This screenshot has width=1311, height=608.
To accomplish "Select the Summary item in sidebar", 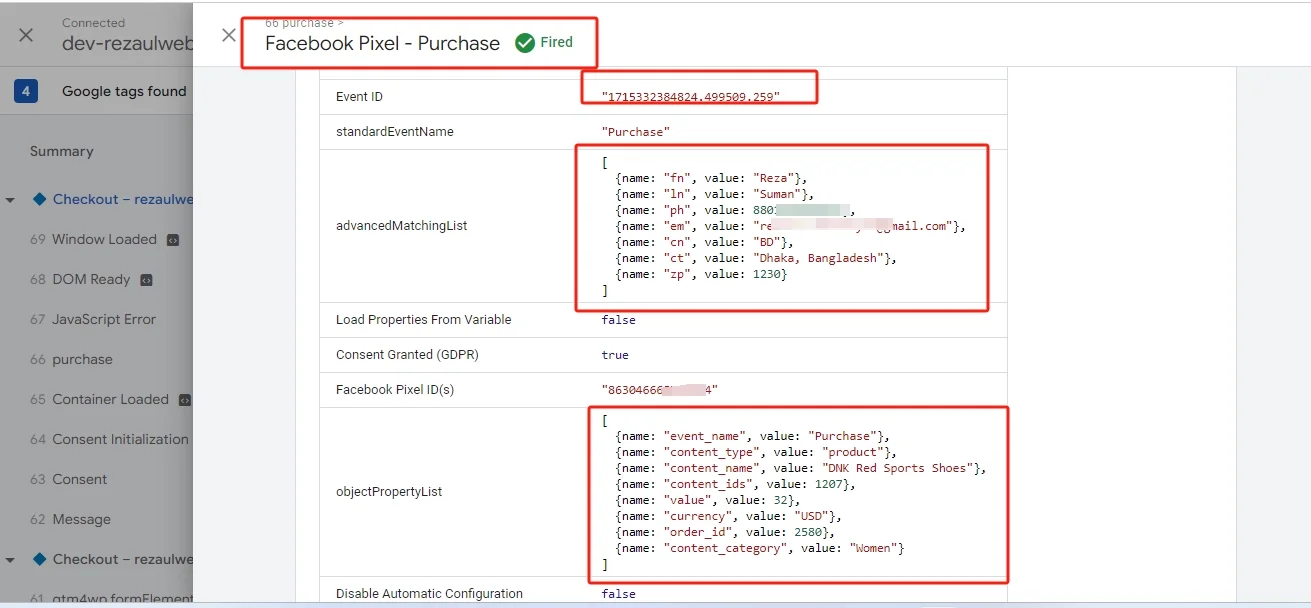I will 61,151.
